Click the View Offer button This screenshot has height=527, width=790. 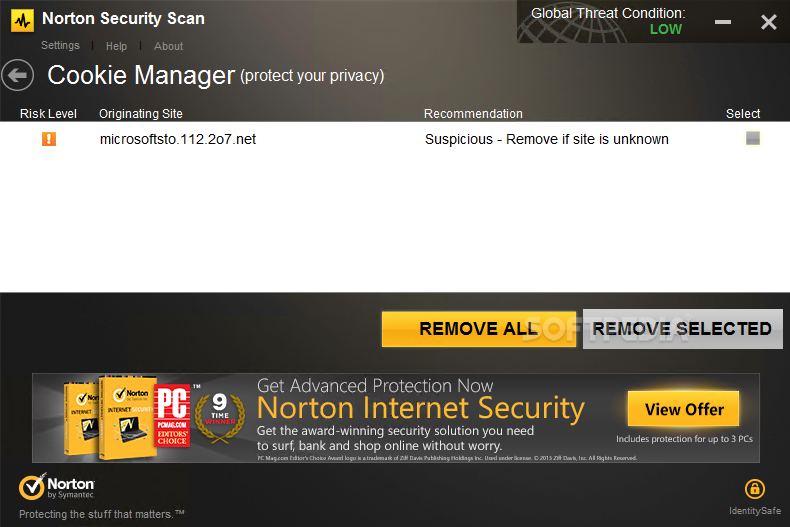tap(684, 409)
